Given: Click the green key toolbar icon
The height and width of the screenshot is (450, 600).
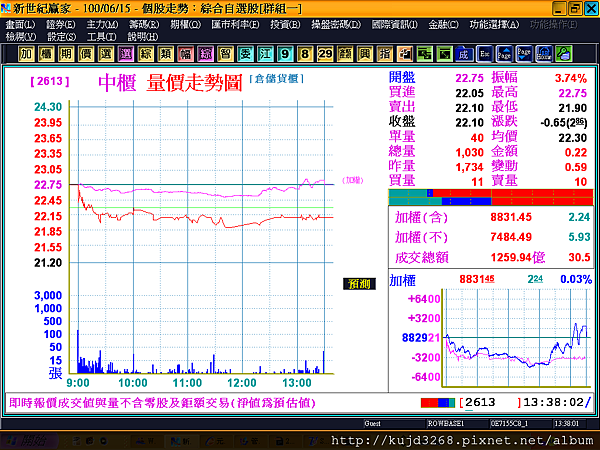Looking at the screenshot, I should [x=564, y=54].
